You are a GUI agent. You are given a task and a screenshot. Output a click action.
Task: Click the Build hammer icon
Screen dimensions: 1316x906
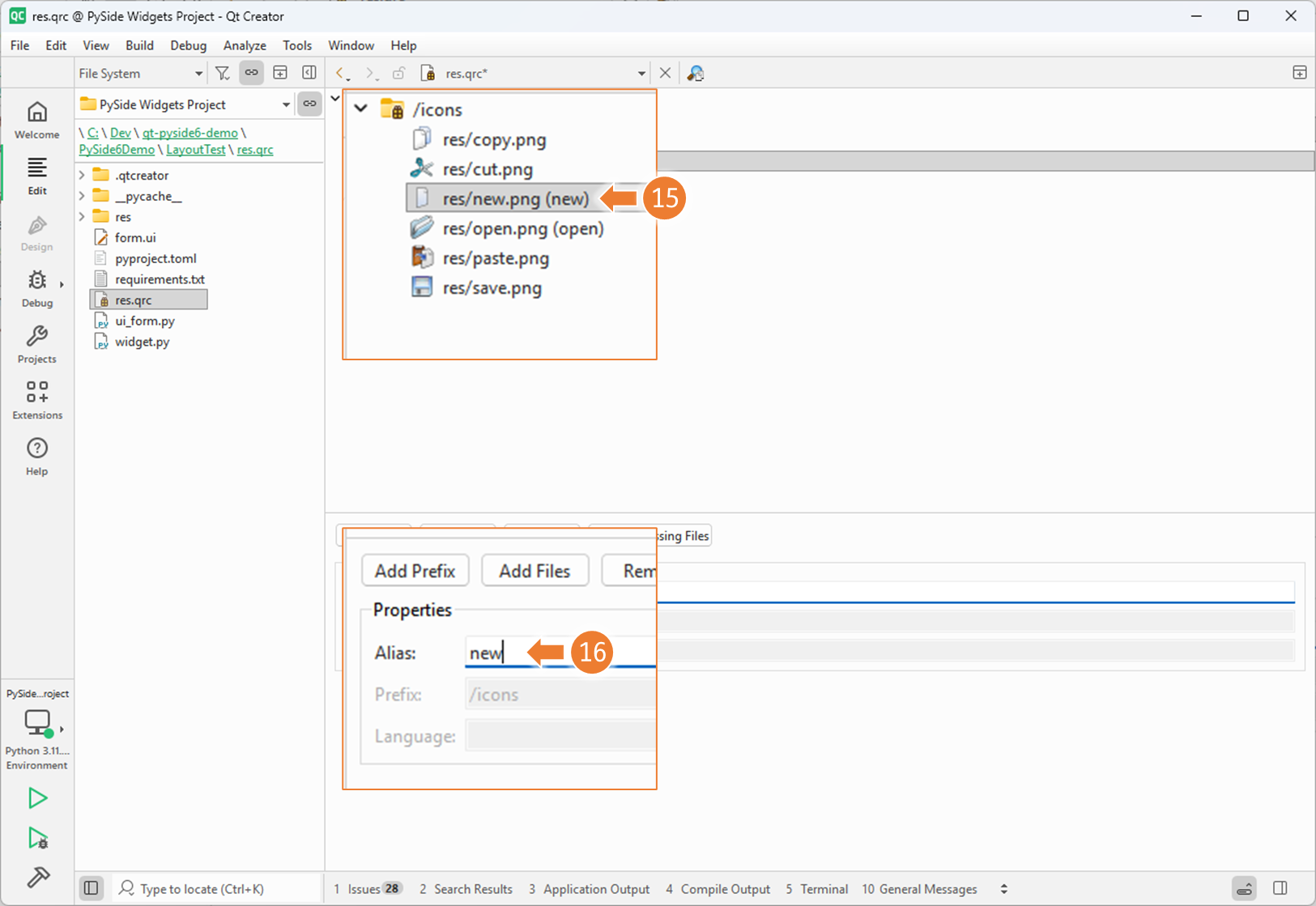tap(37, 877)
